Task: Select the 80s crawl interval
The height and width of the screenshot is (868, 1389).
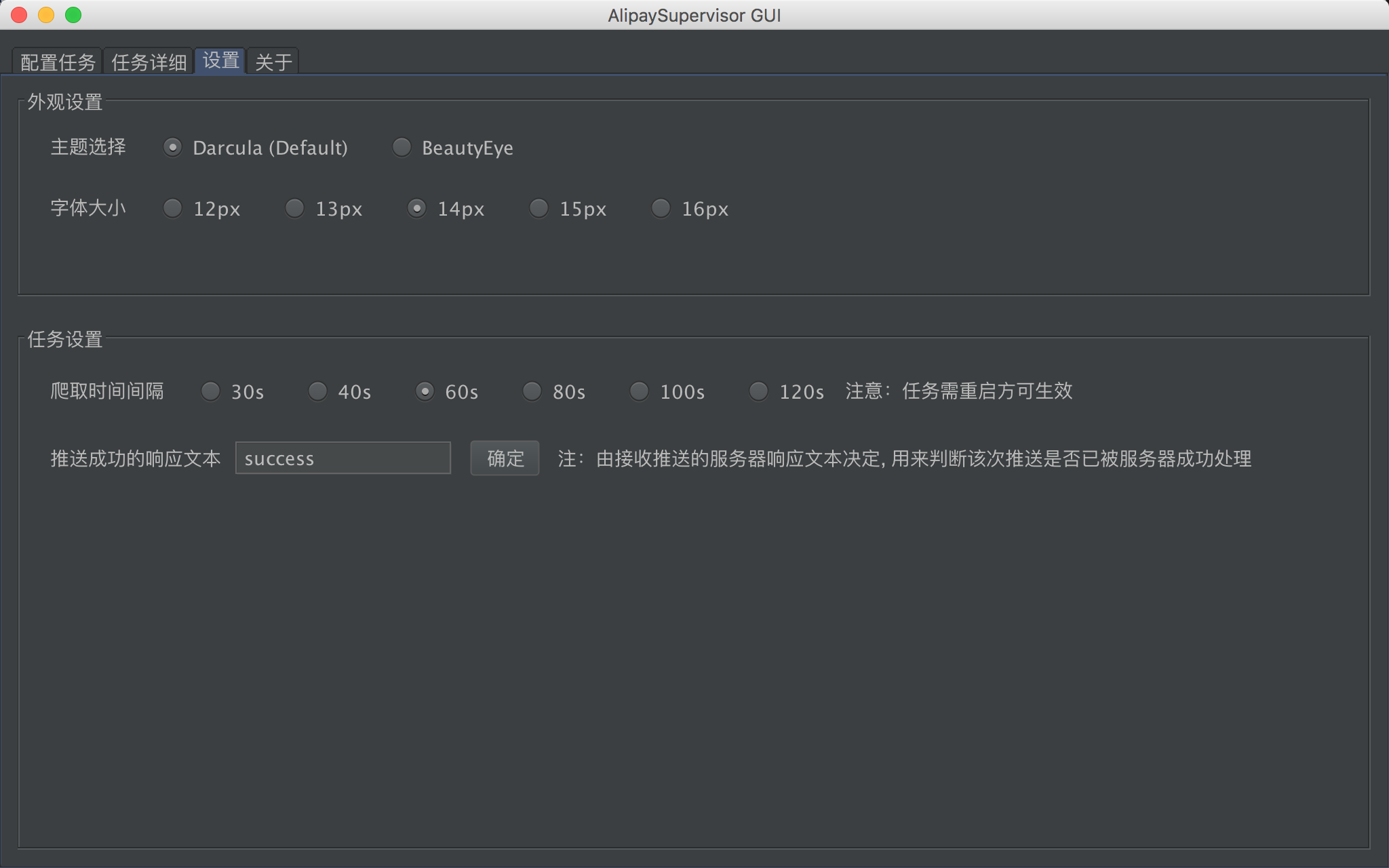Action: click(532, 391)
